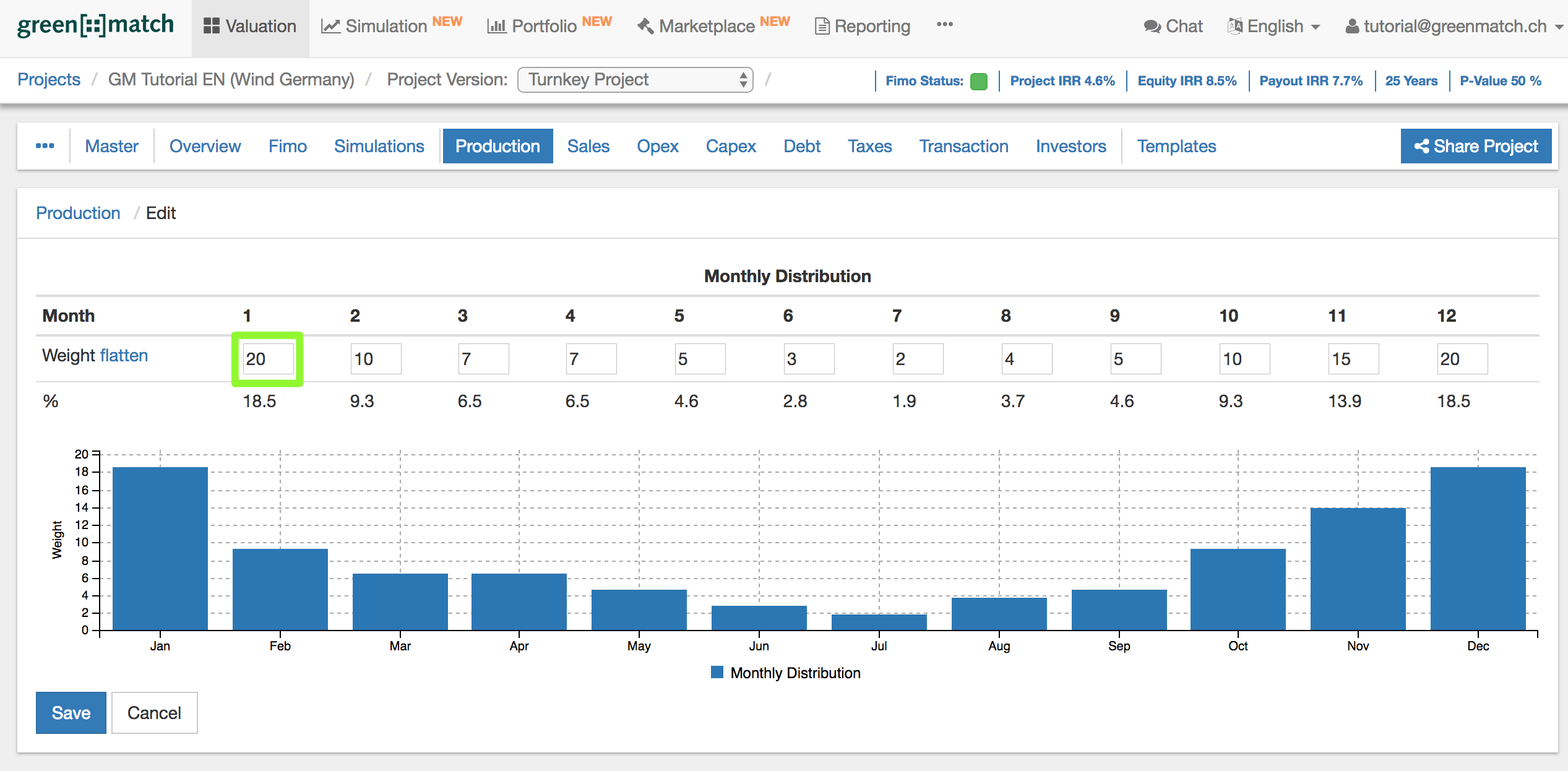Click the Reporting document icon

tap(822, 26)
